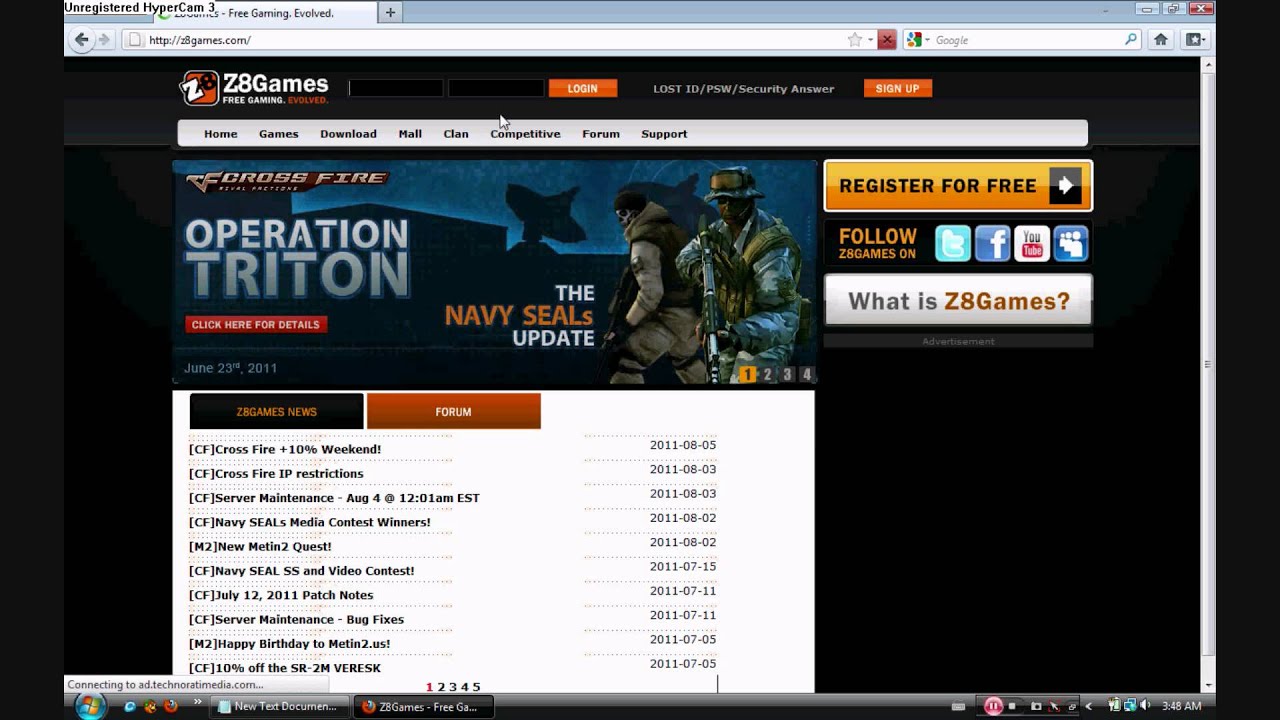Open the Download menu item

[348, 134]
